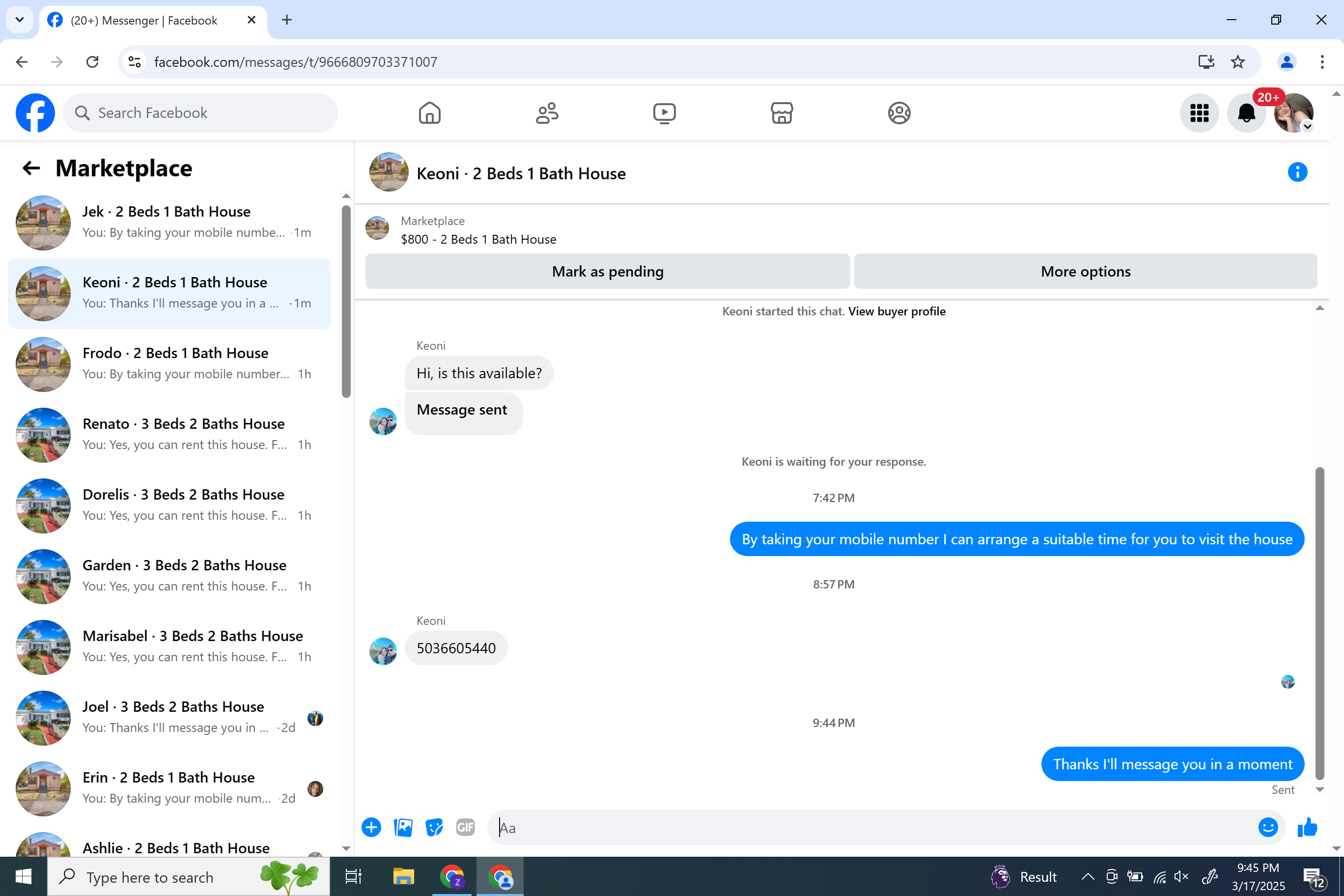
Task: Open the Windows Start menu
Action: pyautogui.click(x=24, y=876)
